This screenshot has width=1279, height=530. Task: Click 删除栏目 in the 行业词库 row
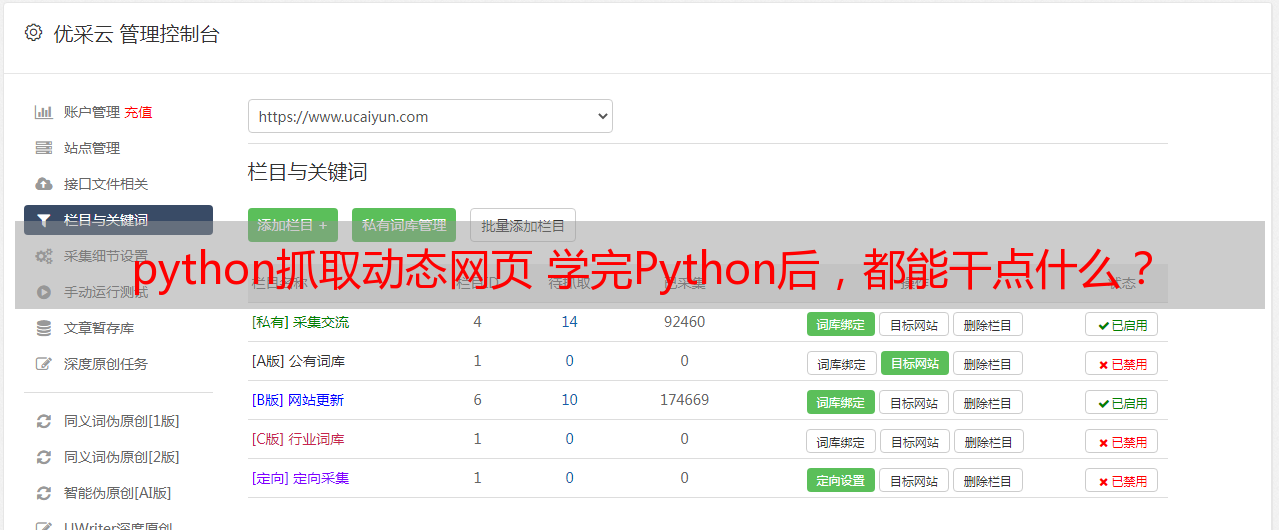(x=987, y=441)
